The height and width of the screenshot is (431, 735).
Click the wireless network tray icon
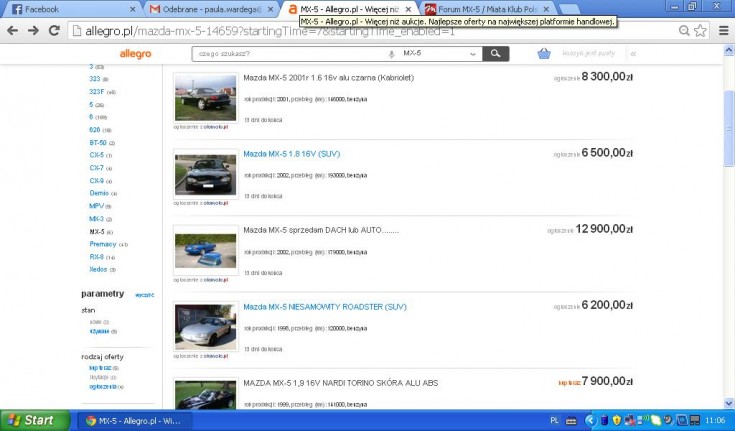[x=644, y=420]
